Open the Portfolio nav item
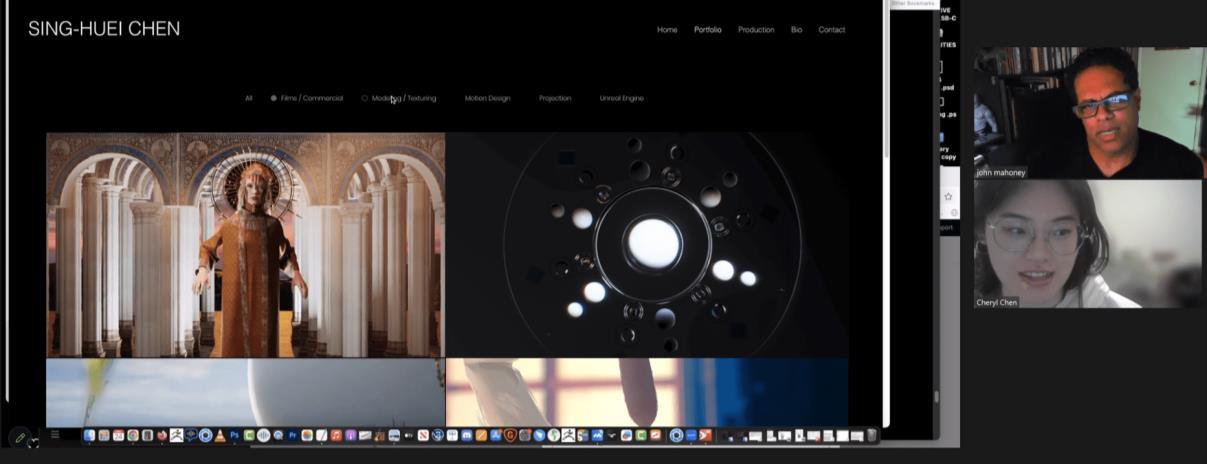The image size is (1207, 464). point(708,29)
